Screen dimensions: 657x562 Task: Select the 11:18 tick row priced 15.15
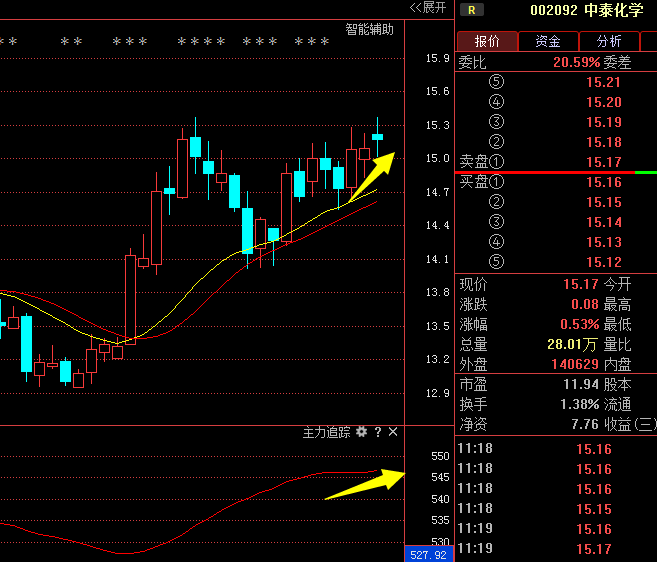(x=556, y=509)
